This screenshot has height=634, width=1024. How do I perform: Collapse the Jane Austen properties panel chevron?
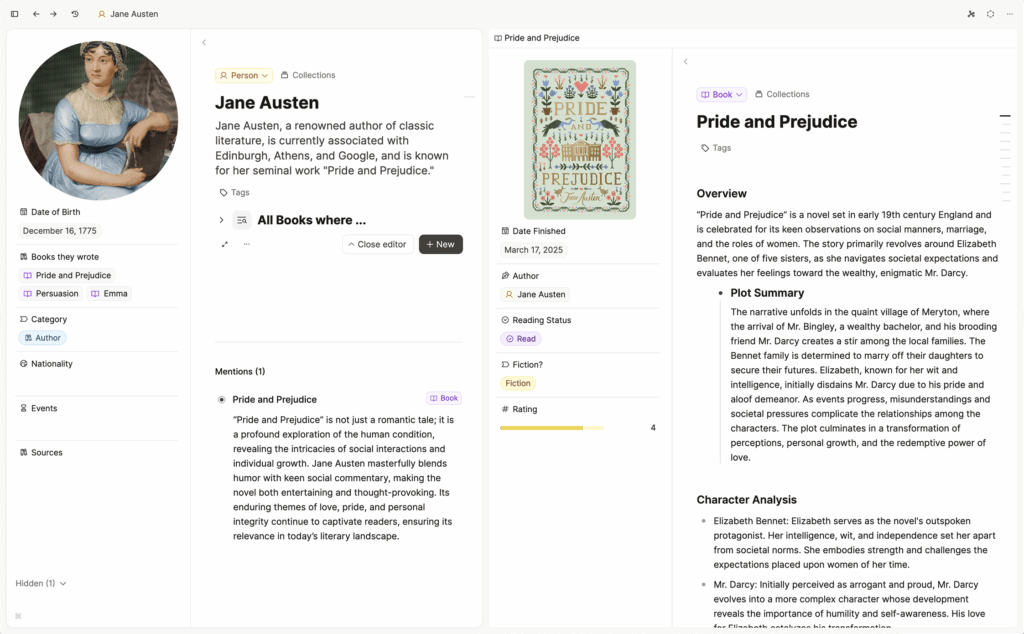[204, 43]
